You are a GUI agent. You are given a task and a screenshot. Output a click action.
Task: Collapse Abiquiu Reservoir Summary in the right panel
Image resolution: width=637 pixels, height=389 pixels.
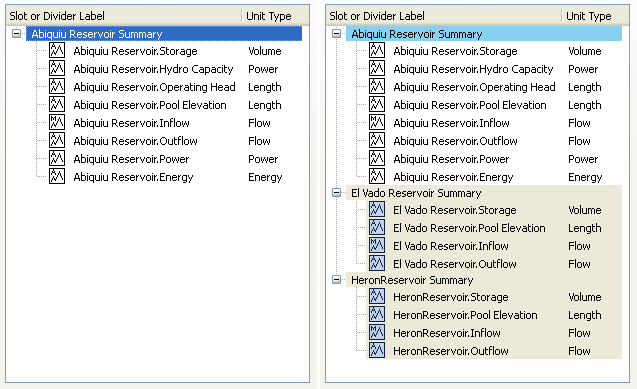[x=336, y=33]
